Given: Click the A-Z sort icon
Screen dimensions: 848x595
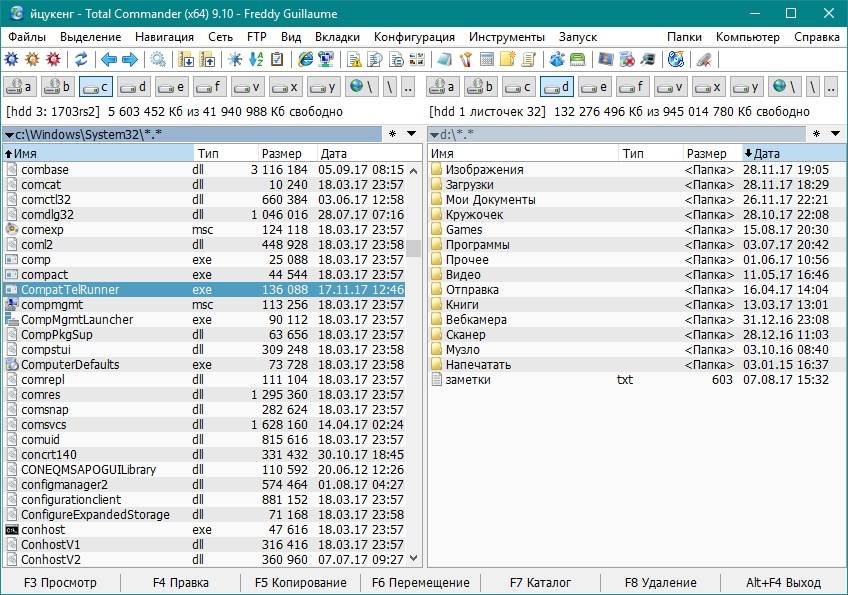Looking at the screenshot, I should (x=256, y=59).
